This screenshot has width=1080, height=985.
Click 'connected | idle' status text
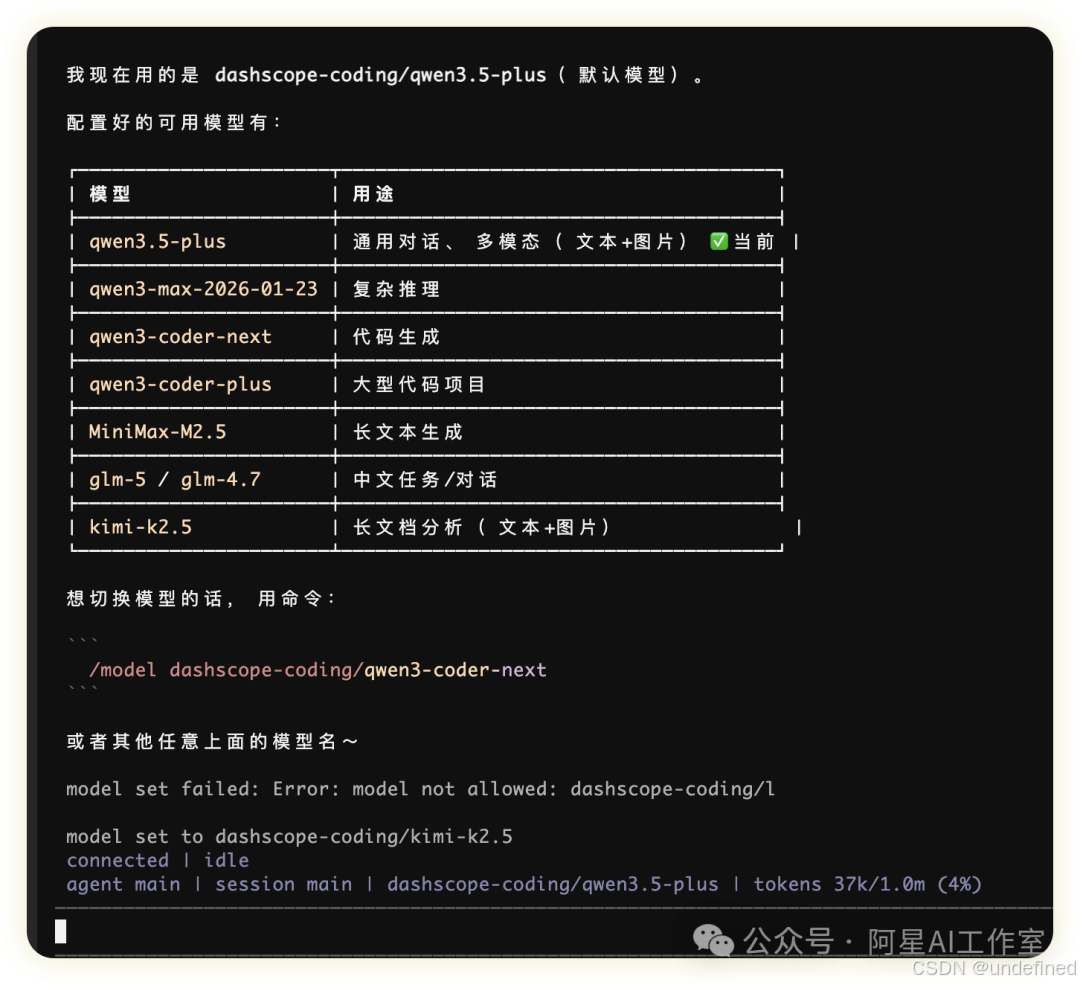[158, 860]
